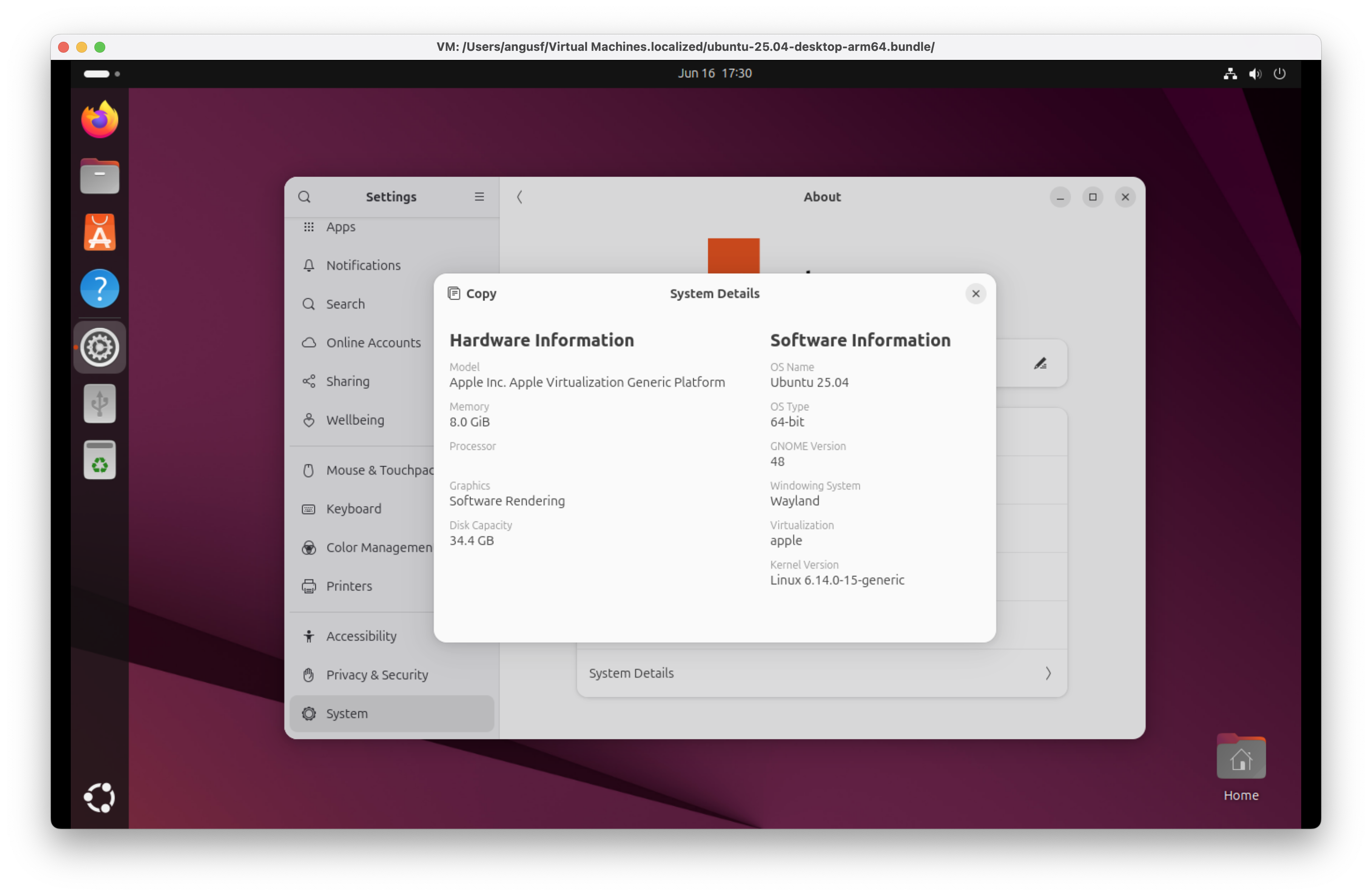The height and width of the screenshot is (896, 1372).
Task: Expand the System Details row chevron
Action: point(1048,673)
